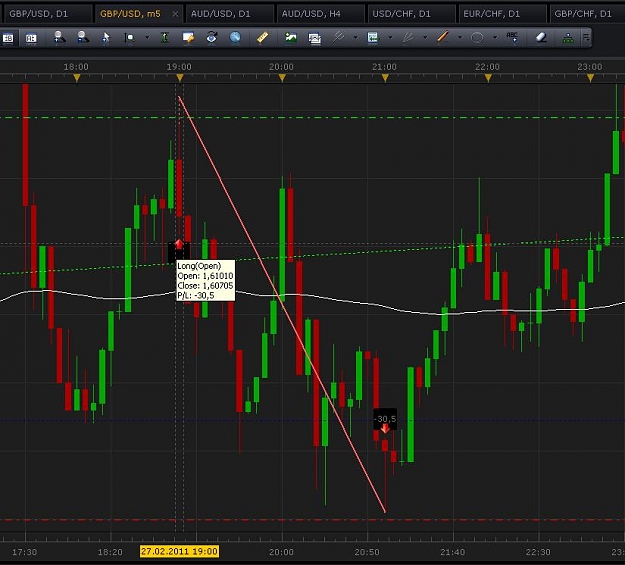This screenshot has height=565, width=625.
Task: Open the pitchfork tool dropdown arrow
Action: [x=356, y=37]
